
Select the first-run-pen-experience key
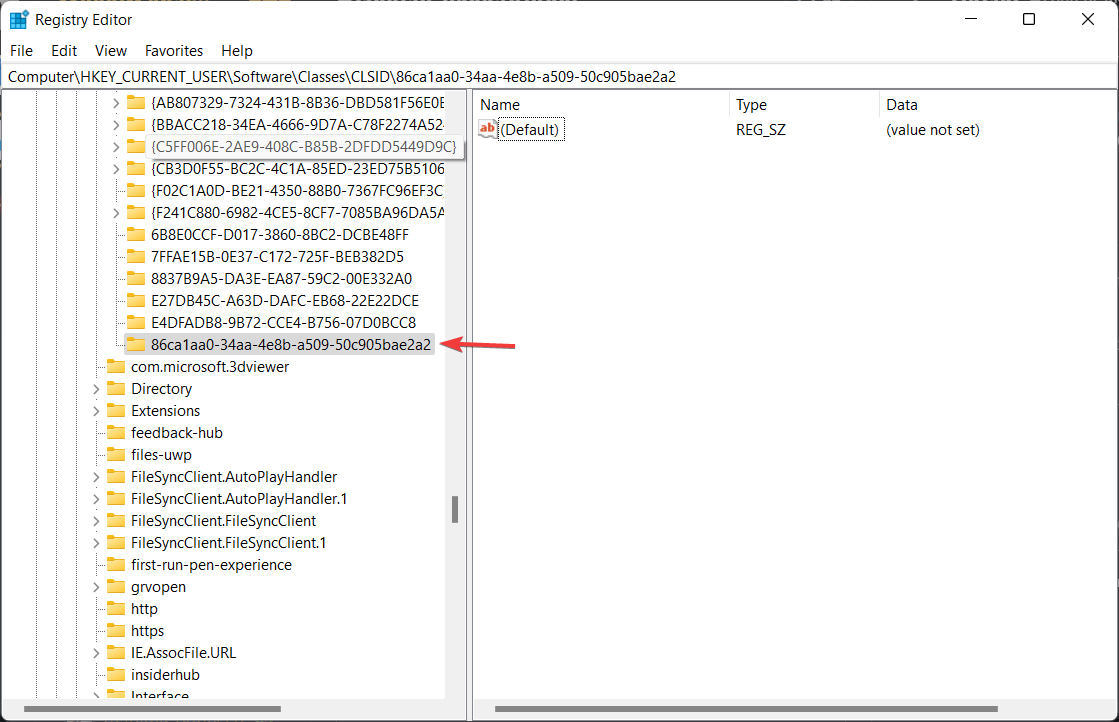click(211, 565)
